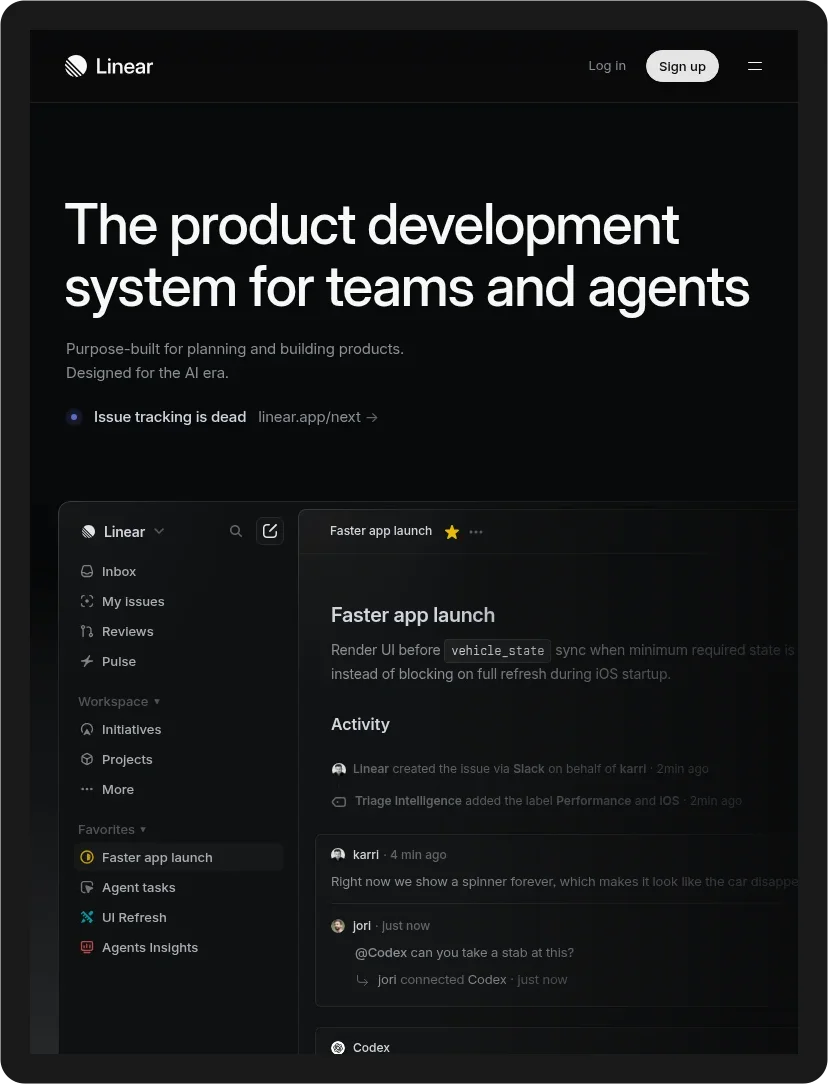828x1084 pixels.
Task: Click the Faster app launch issue heading
Action: click(x=413, y=615)
